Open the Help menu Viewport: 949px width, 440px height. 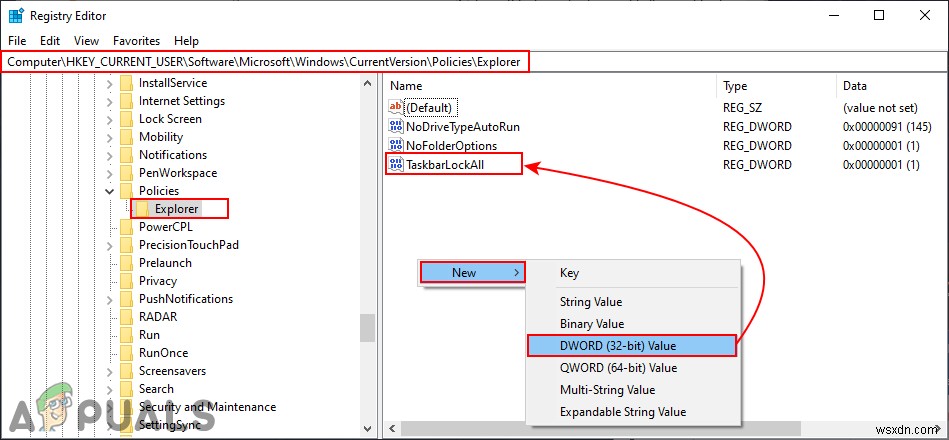pyautogui.click(x=186, y=41)
